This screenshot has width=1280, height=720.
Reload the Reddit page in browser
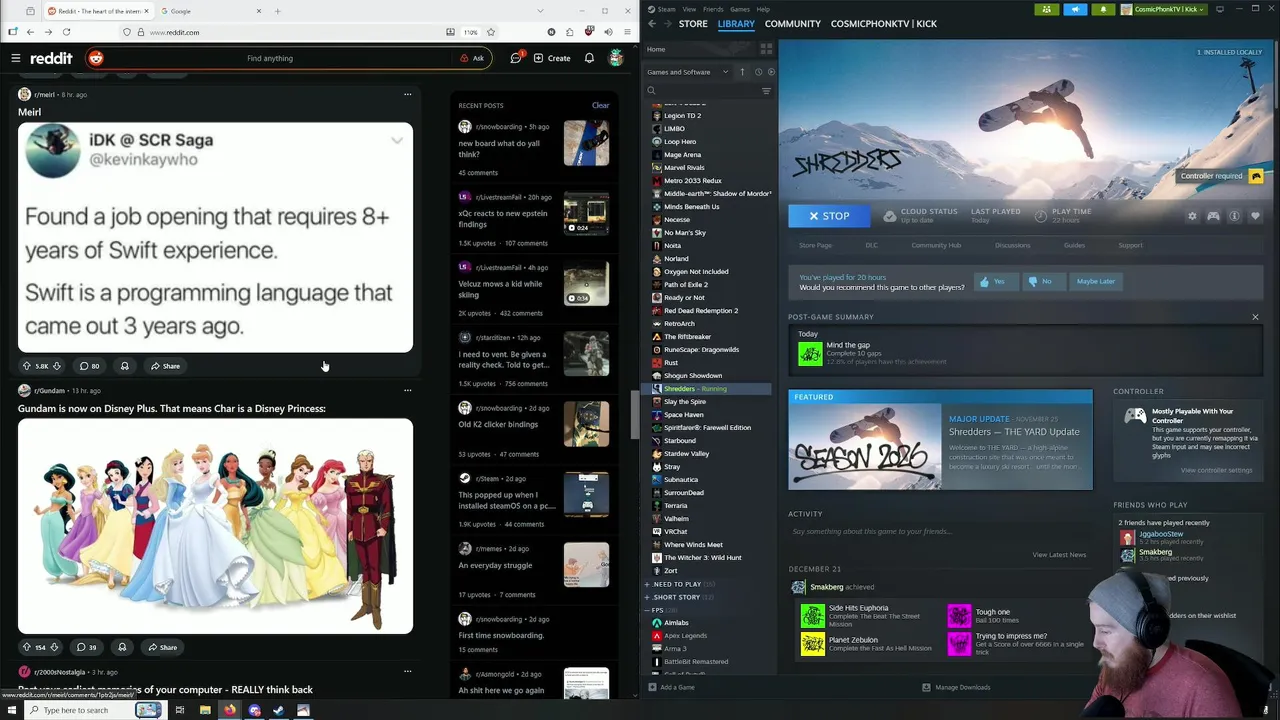67,32
